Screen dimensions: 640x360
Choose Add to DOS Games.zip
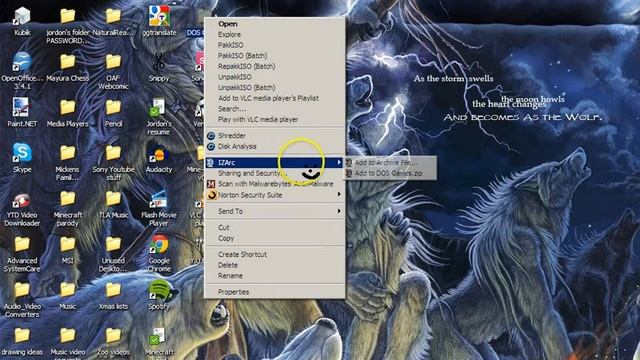(390, 173)
